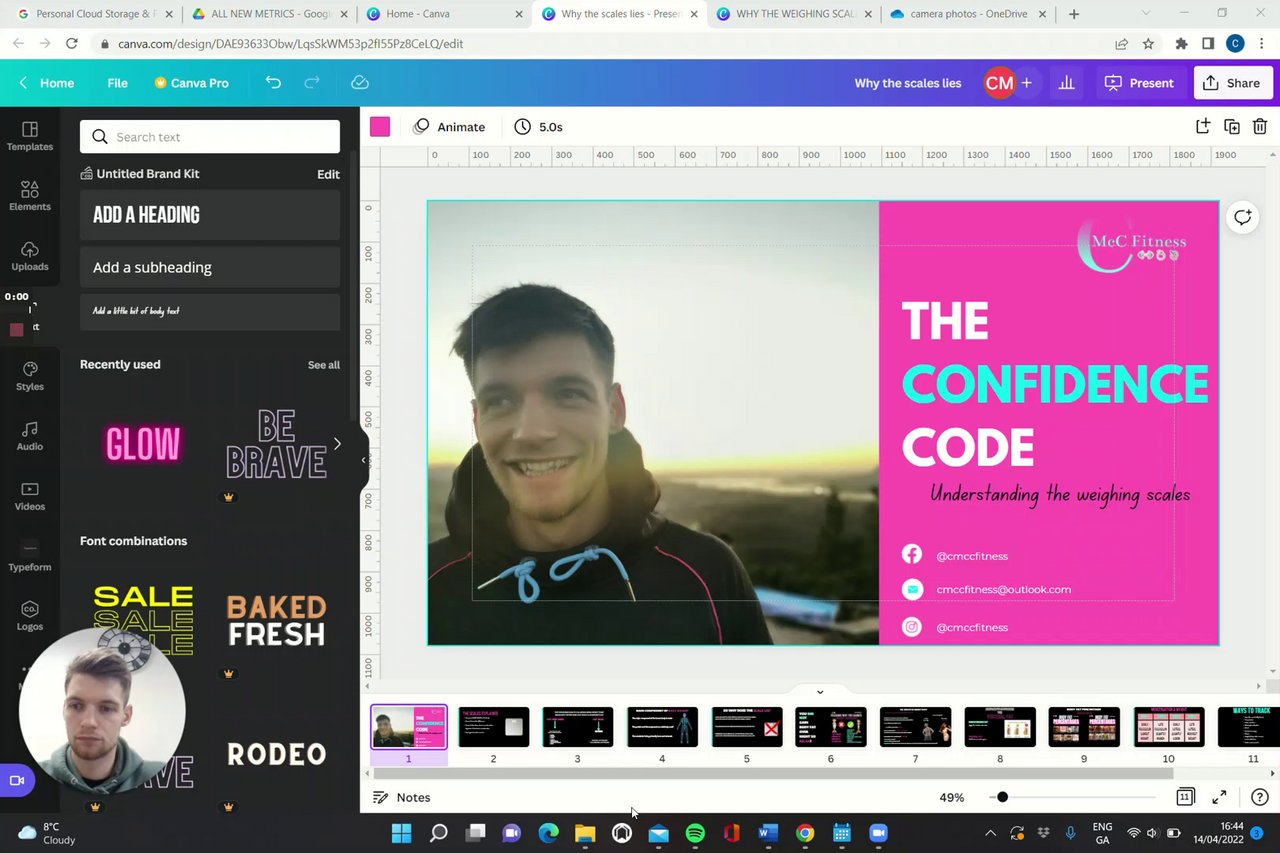
Task: Enter fullscreen mode icon
Action: tap(1219, 797)
